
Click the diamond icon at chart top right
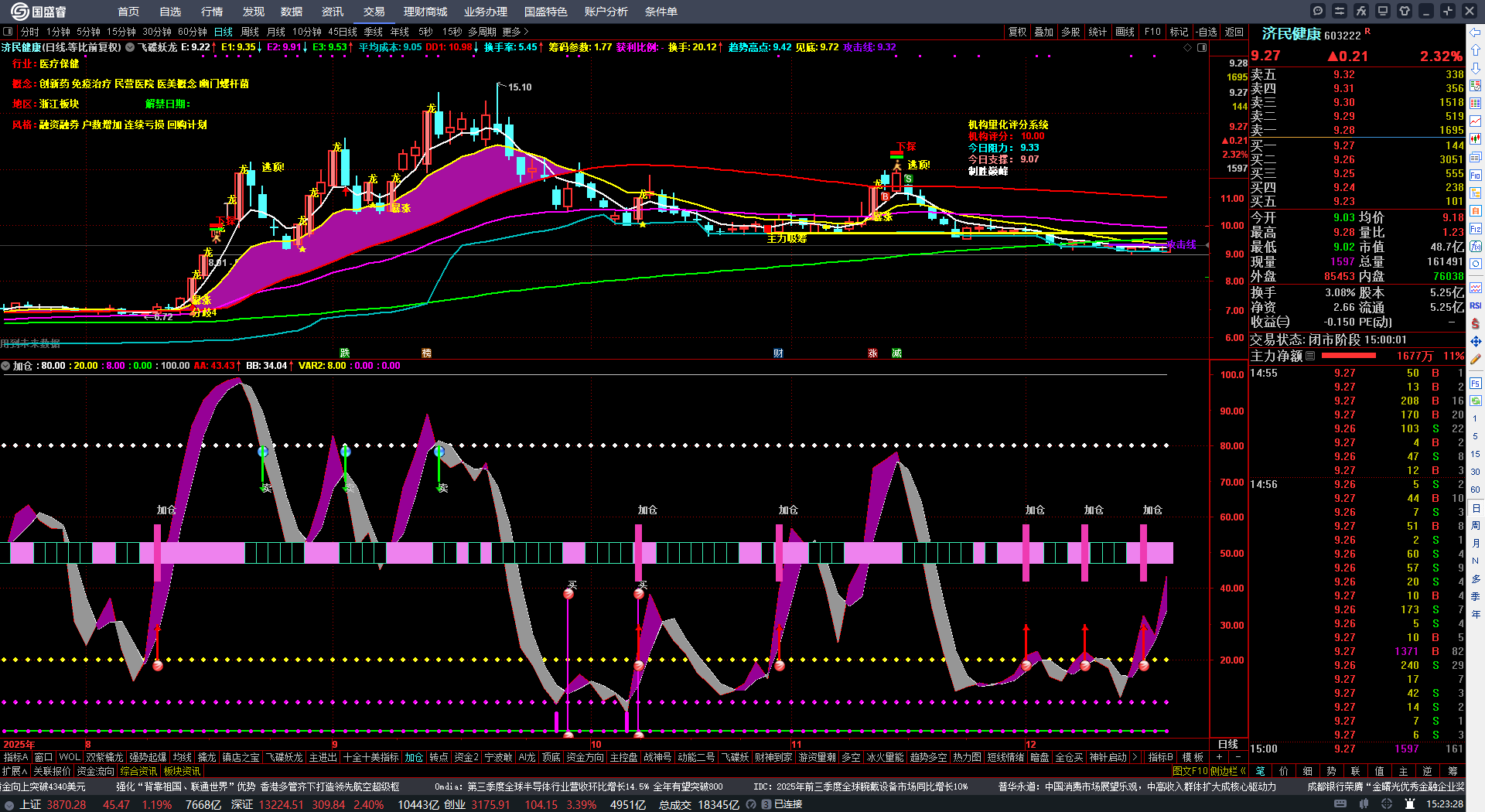point(1188,47)
